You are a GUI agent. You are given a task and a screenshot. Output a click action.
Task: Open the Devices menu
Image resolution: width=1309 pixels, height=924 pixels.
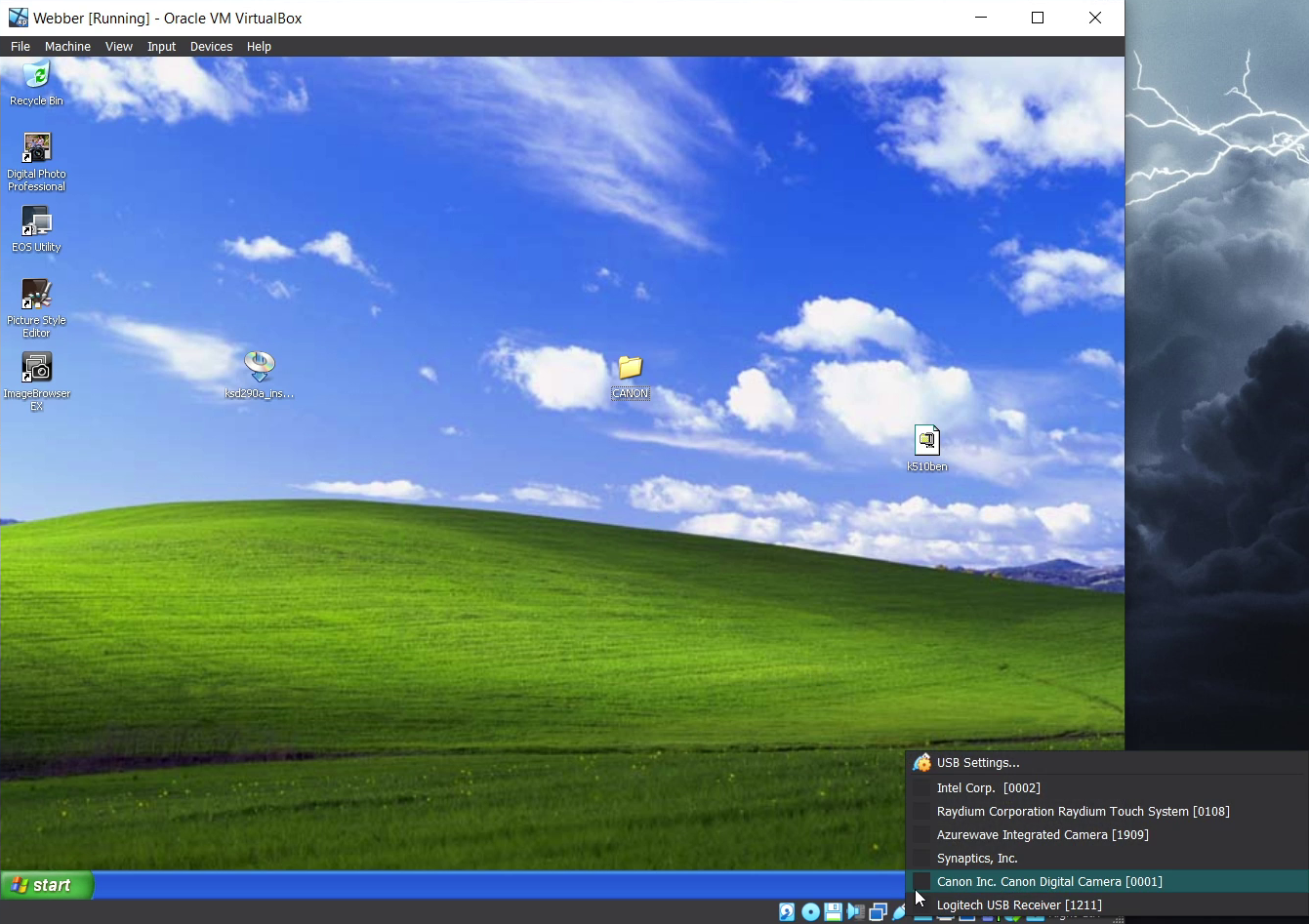click(x=211, y=47)
